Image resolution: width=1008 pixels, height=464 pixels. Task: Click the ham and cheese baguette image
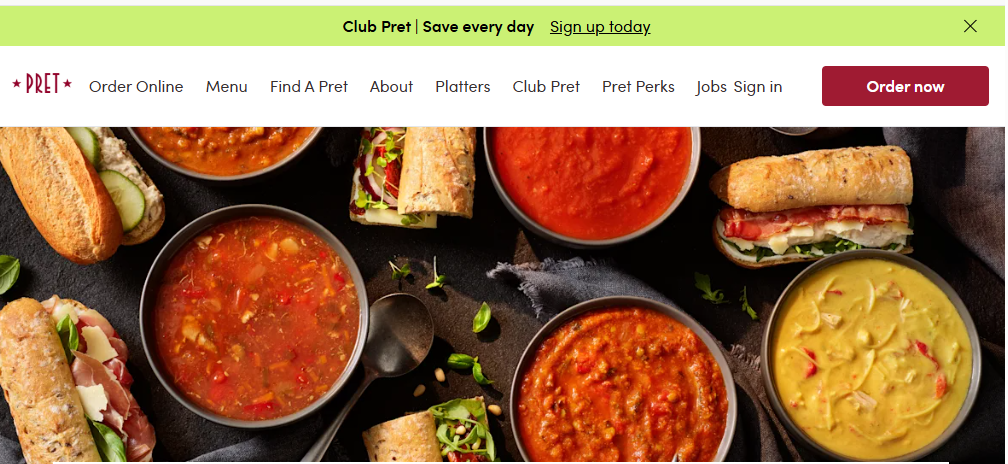[x=812, y=204]
